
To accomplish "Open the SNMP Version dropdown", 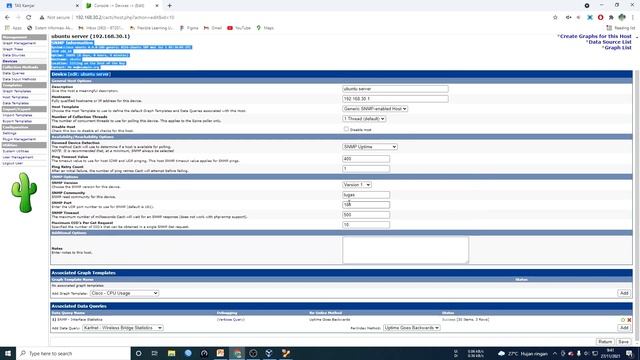I will [357, 184].
